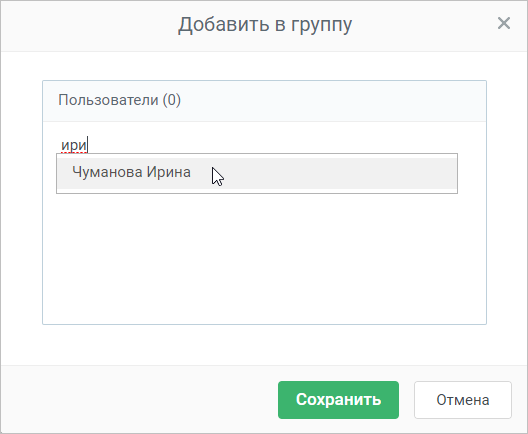528x434 pixels.
Task: Save the group members with the green button
Action: (x=338, y=400)
